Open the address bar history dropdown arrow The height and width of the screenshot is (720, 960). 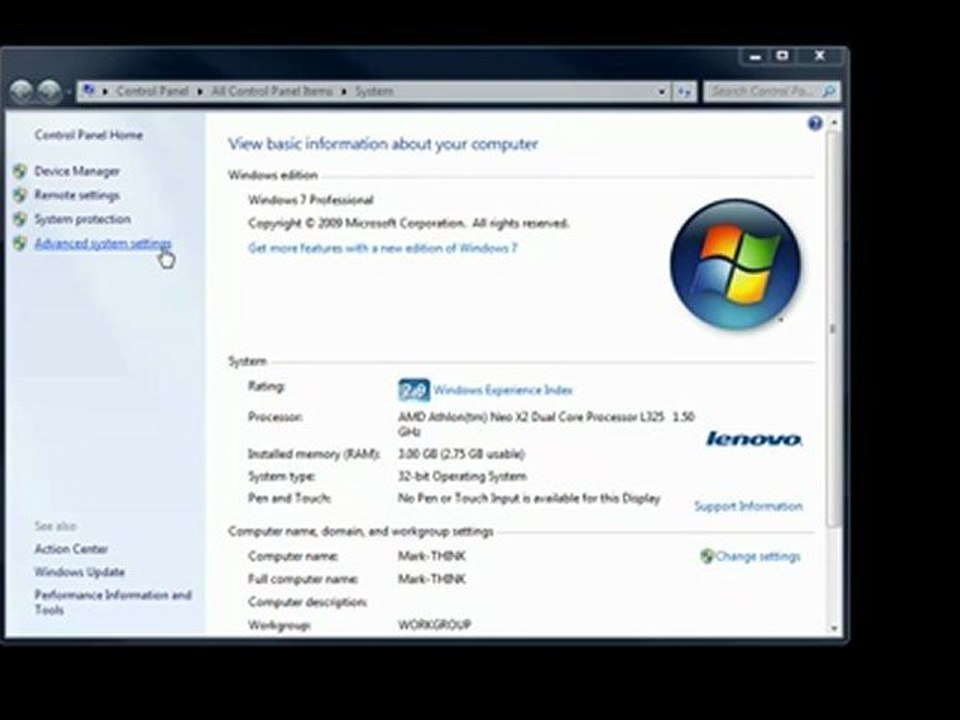(x=662, y=92)
